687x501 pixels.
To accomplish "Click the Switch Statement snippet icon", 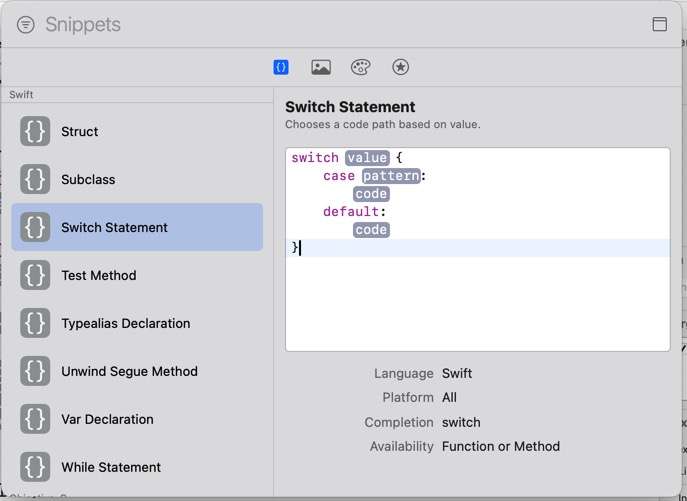I will click(35, 227).
